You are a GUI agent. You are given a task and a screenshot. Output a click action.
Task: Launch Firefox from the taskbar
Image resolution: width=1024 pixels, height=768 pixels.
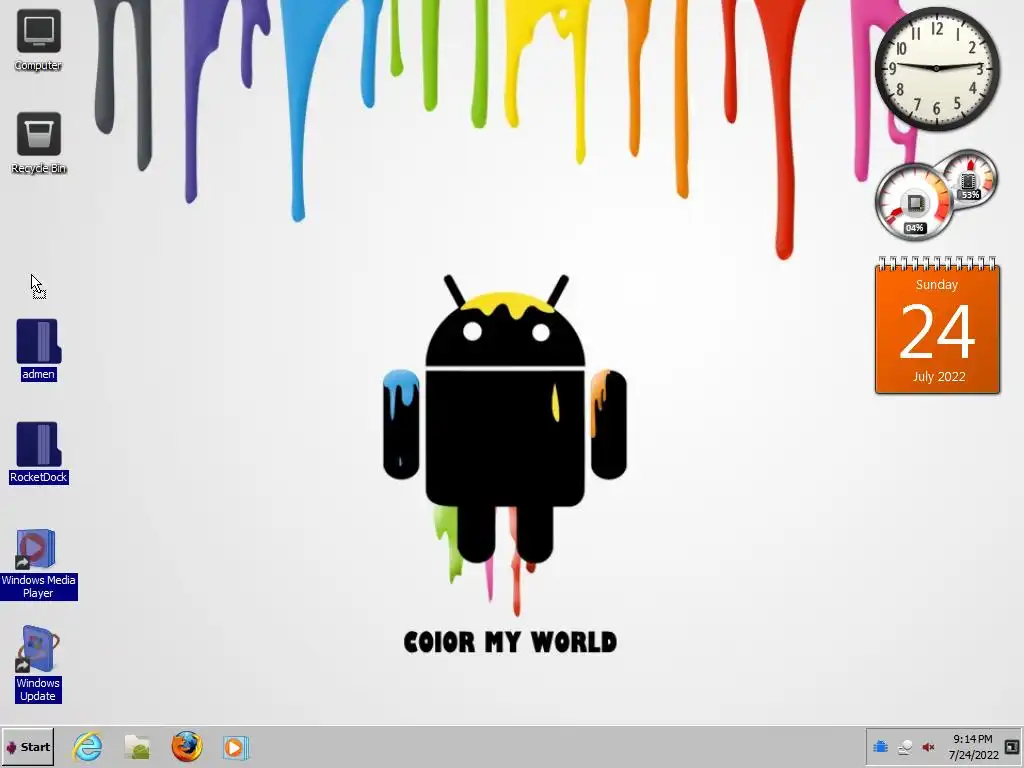(x=187, y=747)
